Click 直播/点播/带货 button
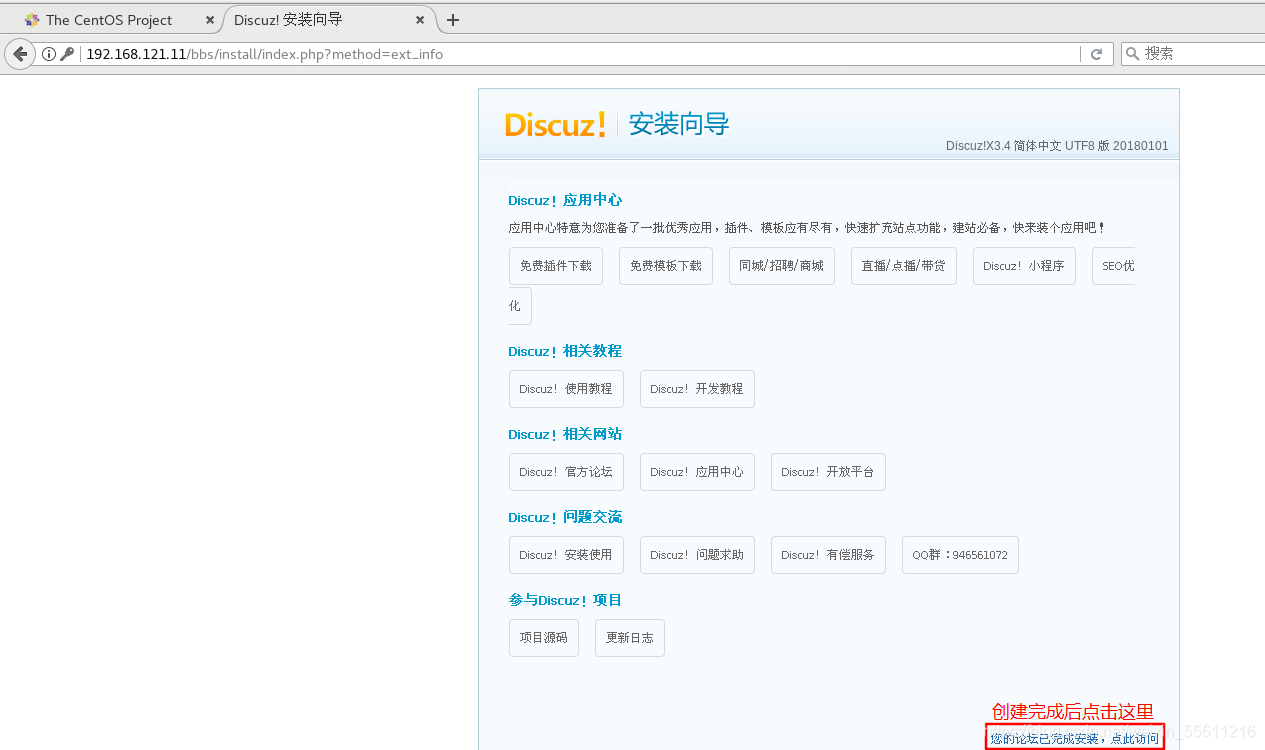 click(x=904, y=266)
